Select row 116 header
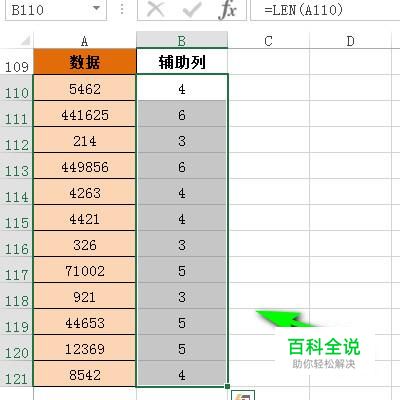This screenshot has width=400, height=400. (16, 244)
